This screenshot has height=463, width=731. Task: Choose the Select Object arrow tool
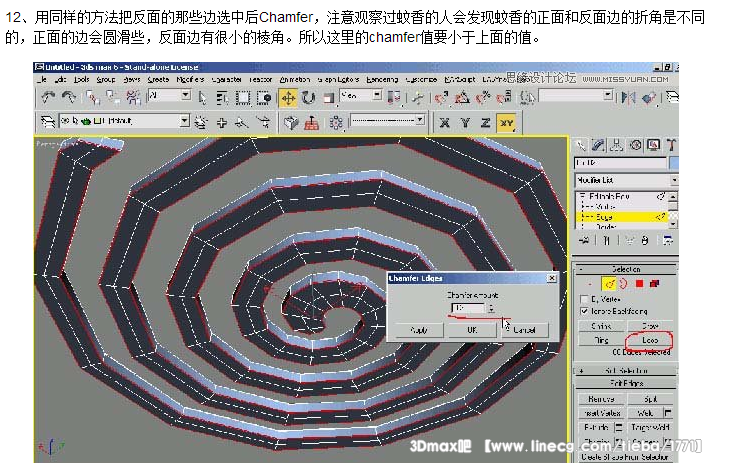tap(202, 97)
